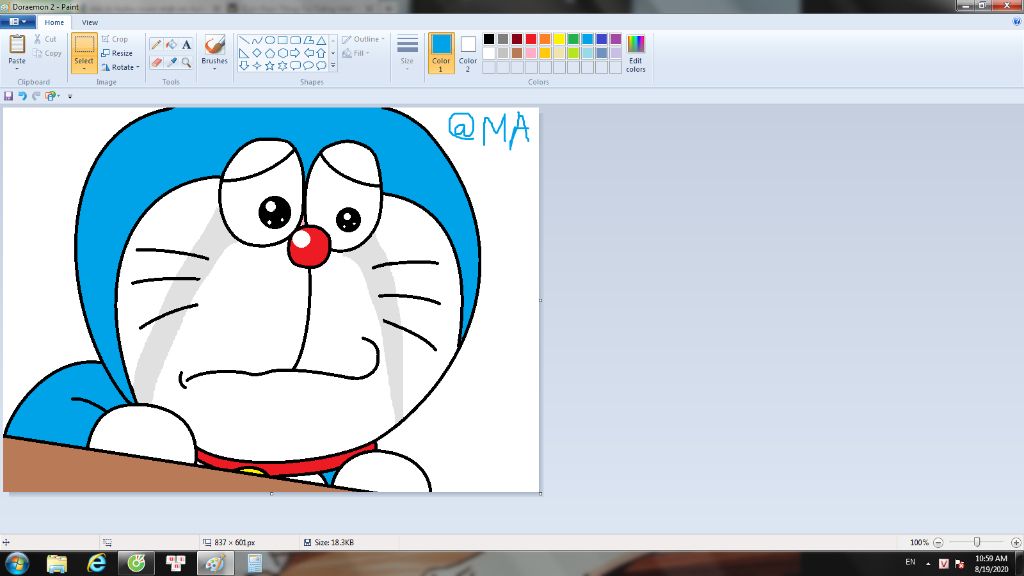
Task: Click the Copy button
Action: pos(47,54)
